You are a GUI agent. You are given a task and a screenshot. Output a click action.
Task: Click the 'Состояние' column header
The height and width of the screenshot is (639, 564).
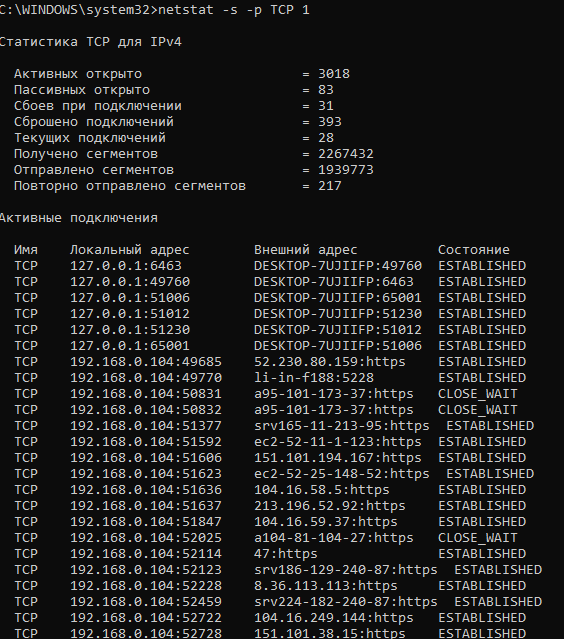click(474, 250)
